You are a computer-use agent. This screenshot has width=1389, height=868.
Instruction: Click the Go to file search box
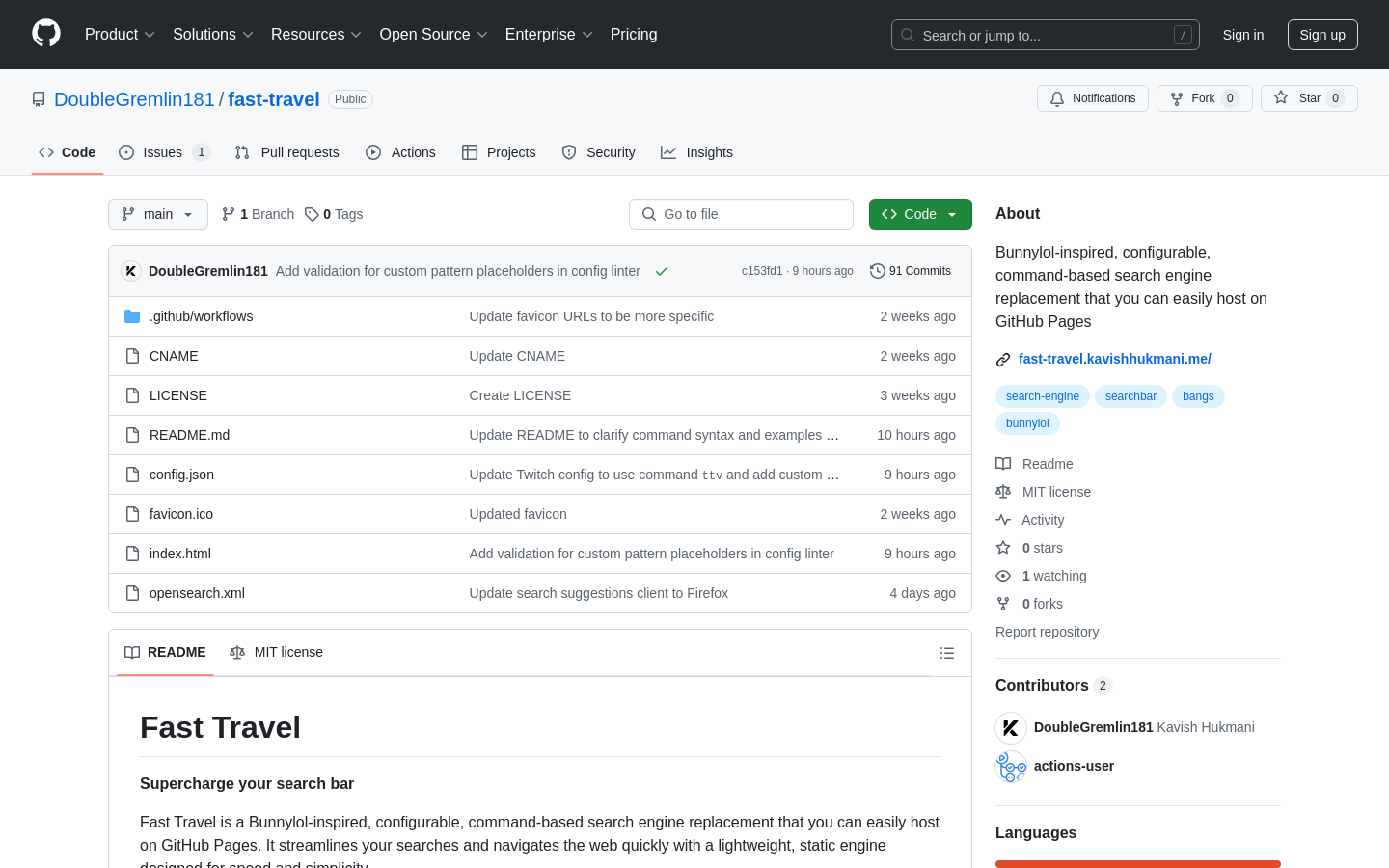click(x=741, y=214)
